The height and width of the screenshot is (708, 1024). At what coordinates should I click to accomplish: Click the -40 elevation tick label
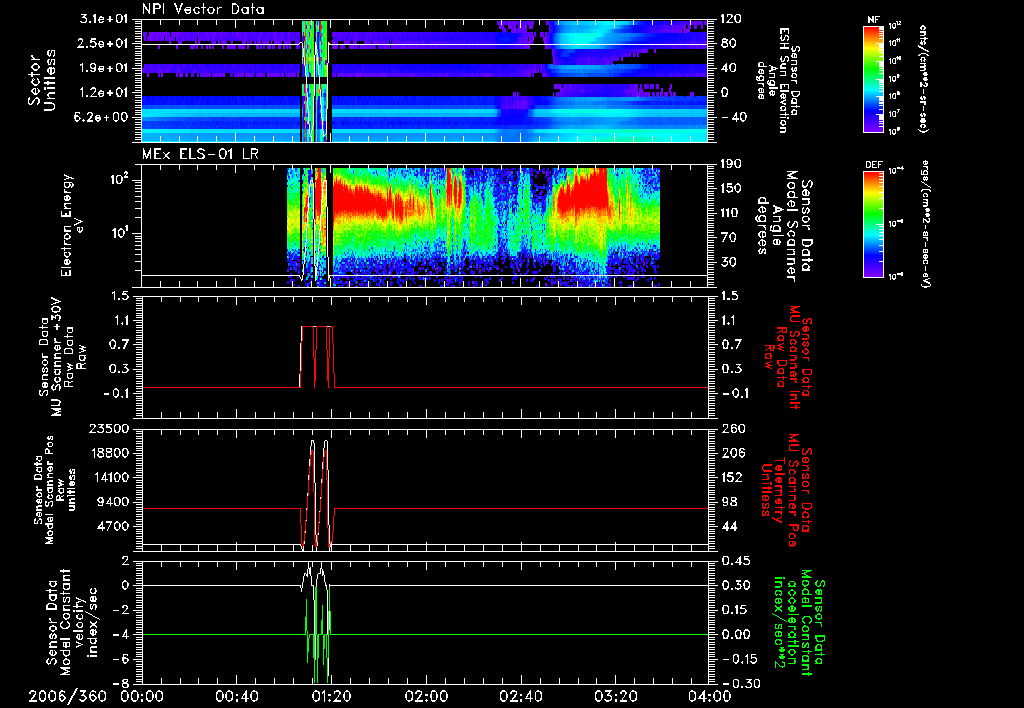tap(734, 118)
